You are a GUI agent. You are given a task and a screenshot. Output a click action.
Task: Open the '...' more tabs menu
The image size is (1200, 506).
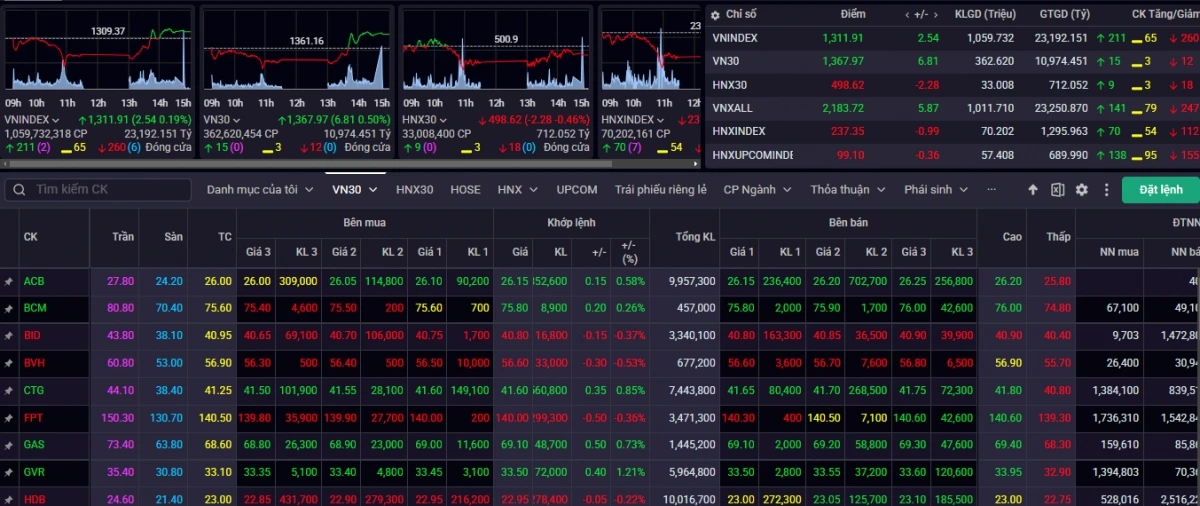[991, 189]
